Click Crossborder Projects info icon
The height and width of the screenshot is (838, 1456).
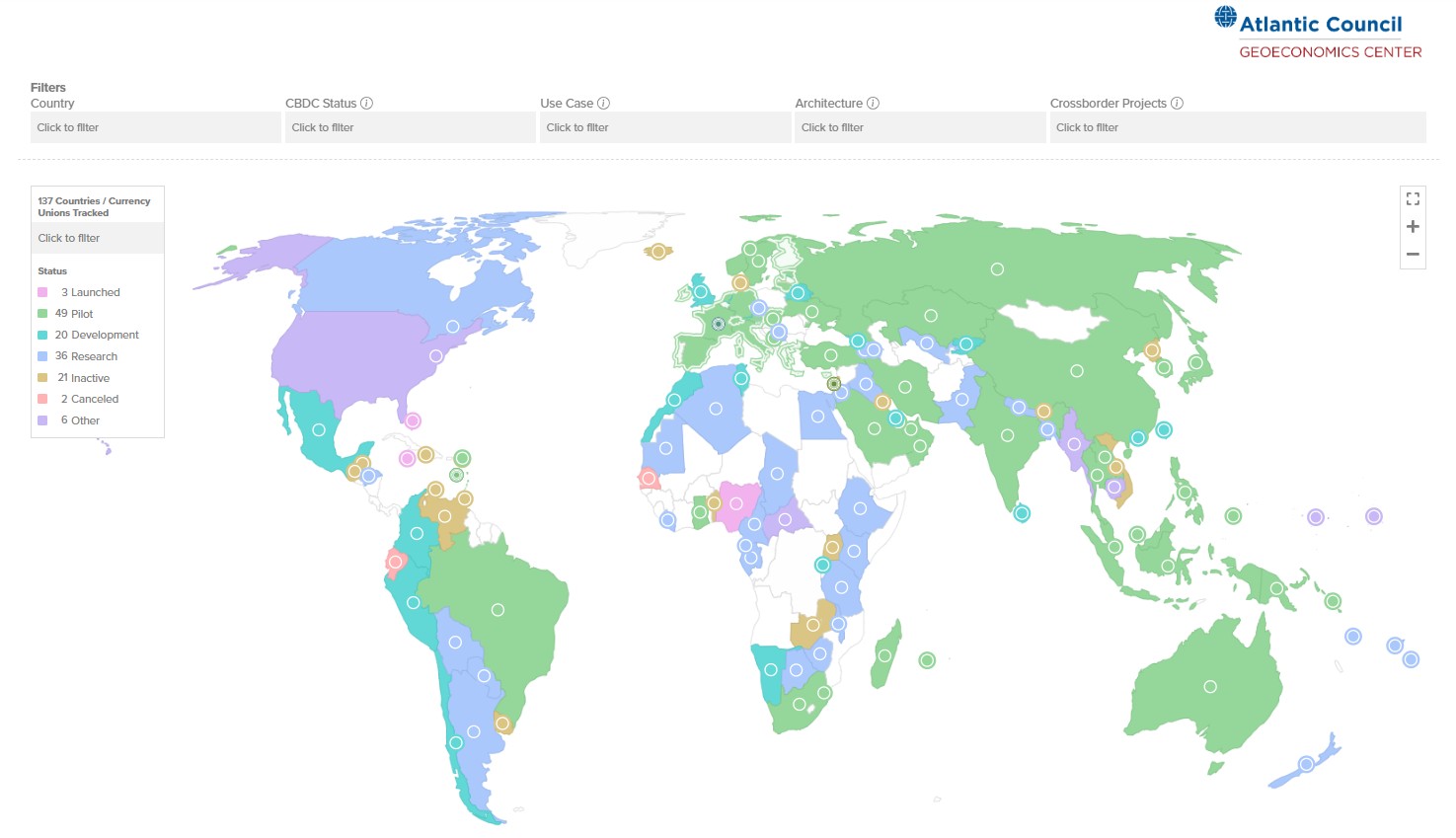[1177, 104]
